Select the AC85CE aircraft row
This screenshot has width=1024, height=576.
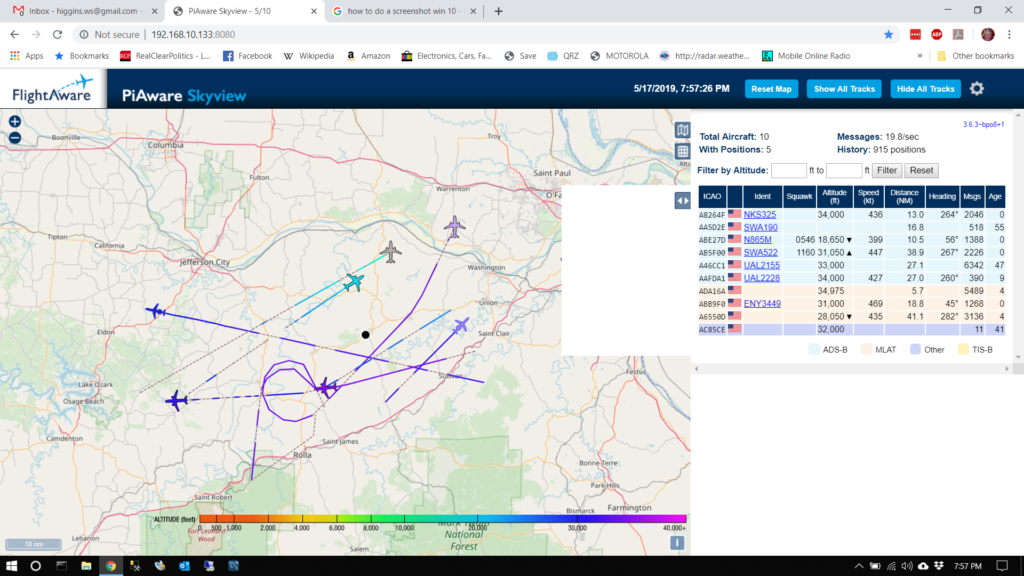(x=852, y=329)
